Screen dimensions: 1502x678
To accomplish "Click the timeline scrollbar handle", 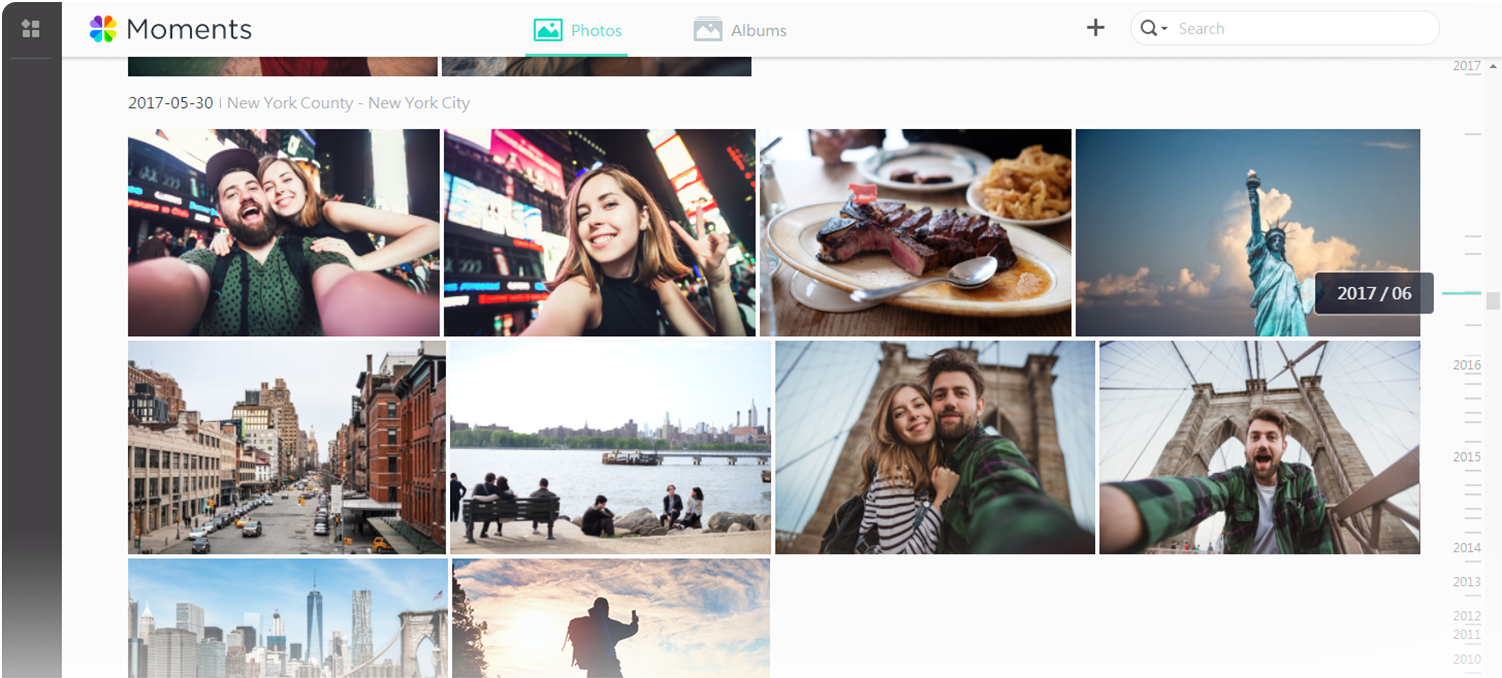I will (1492, 300).
